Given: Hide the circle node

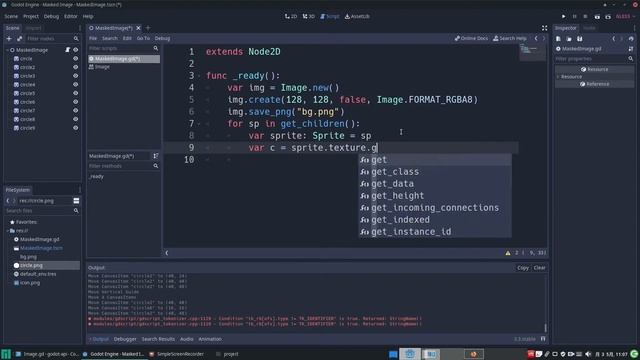Looking at the screenshot, I should pyautogui.click(x=76, y=59).
